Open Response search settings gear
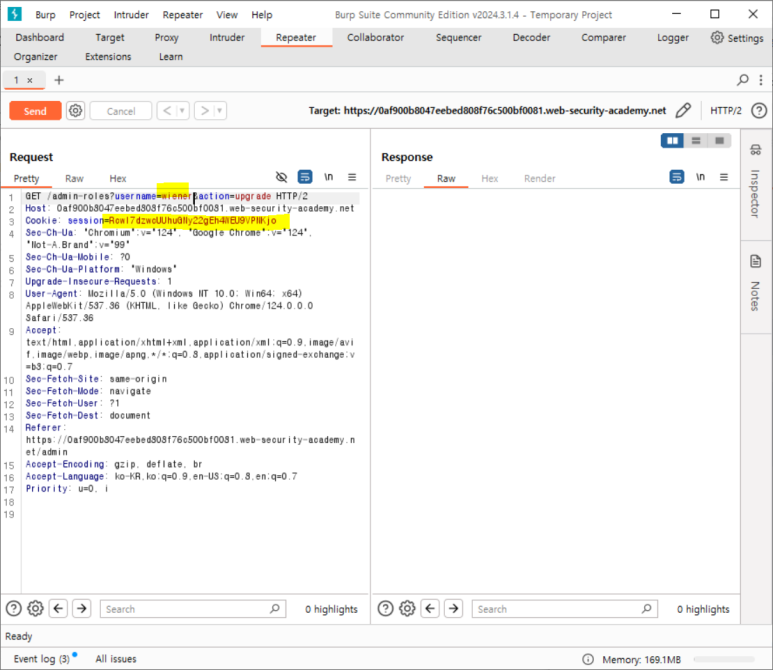 click(407, 609)
